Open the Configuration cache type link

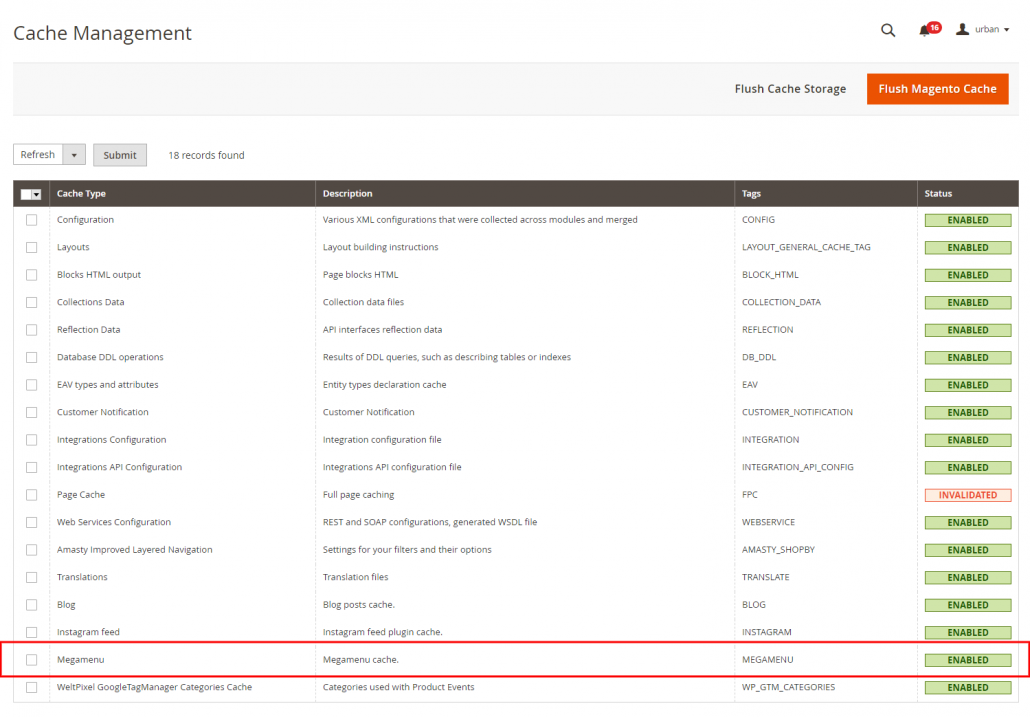[87, 219]
